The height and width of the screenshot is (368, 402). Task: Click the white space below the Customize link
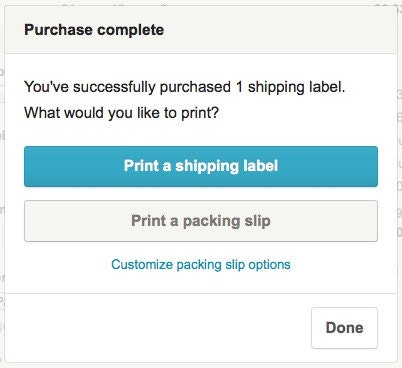click(201, 283)
